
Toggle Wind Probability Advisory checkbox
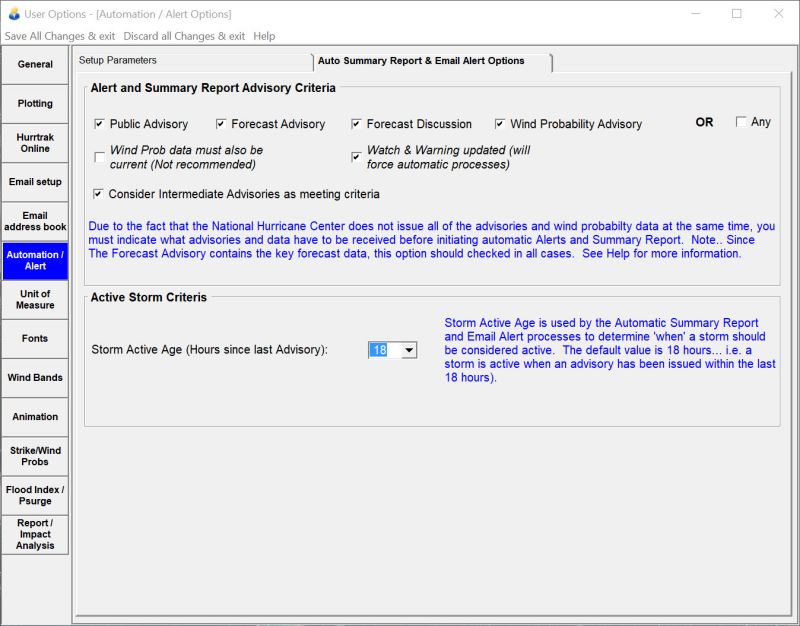pyautogui.click(x=499, y=124)
